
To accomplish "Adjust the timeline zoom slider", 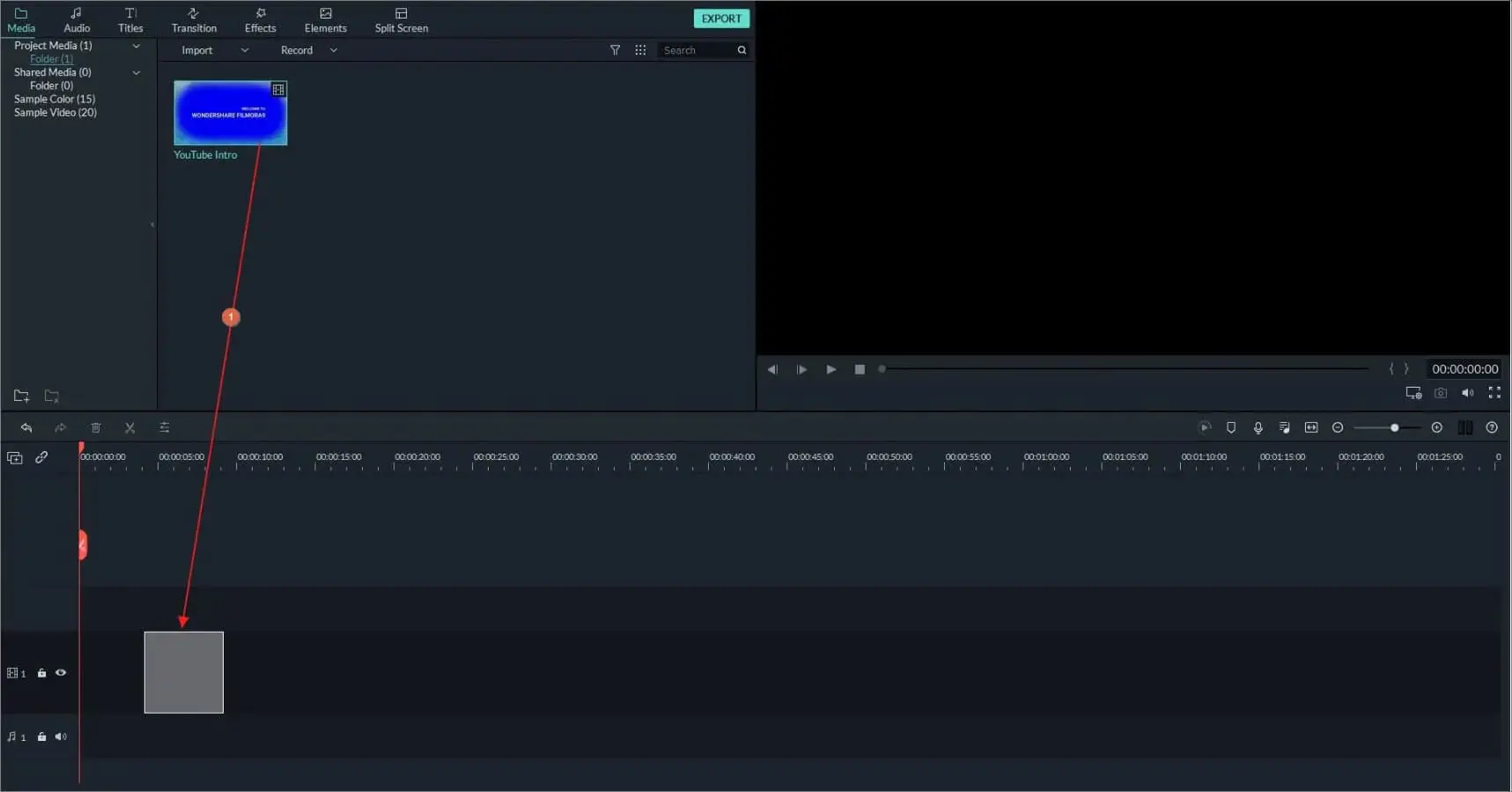I will click(1388, 427).
